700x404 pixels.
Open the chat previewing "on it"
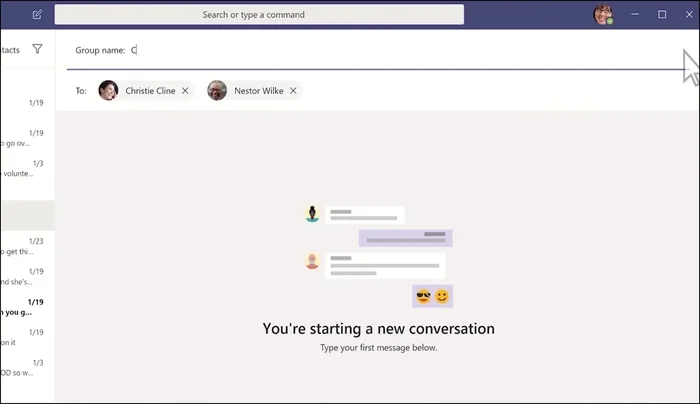point(27,337)
